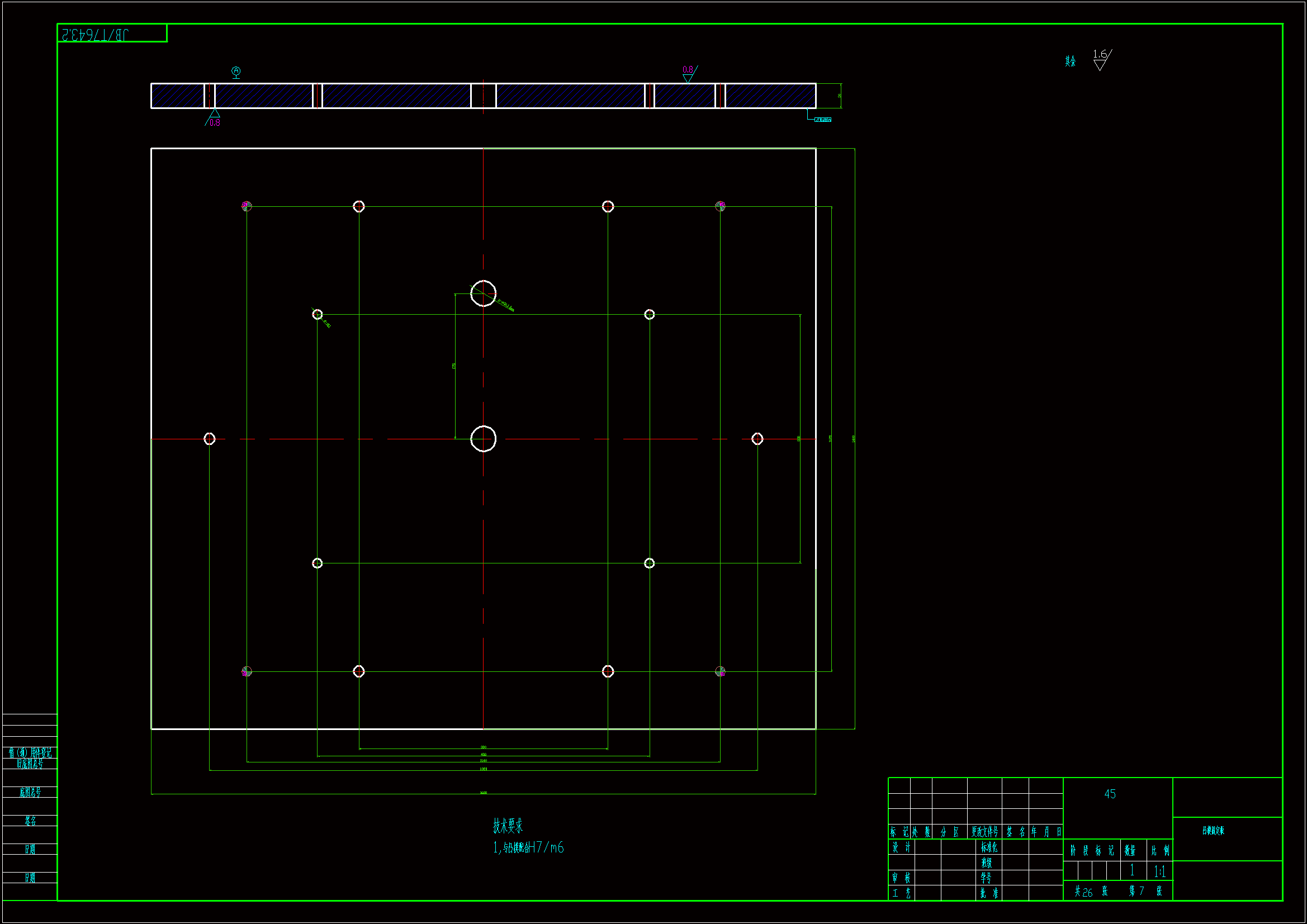
Task: Select the 1.6 surface roughness symbol
Action: point(1101,59)
